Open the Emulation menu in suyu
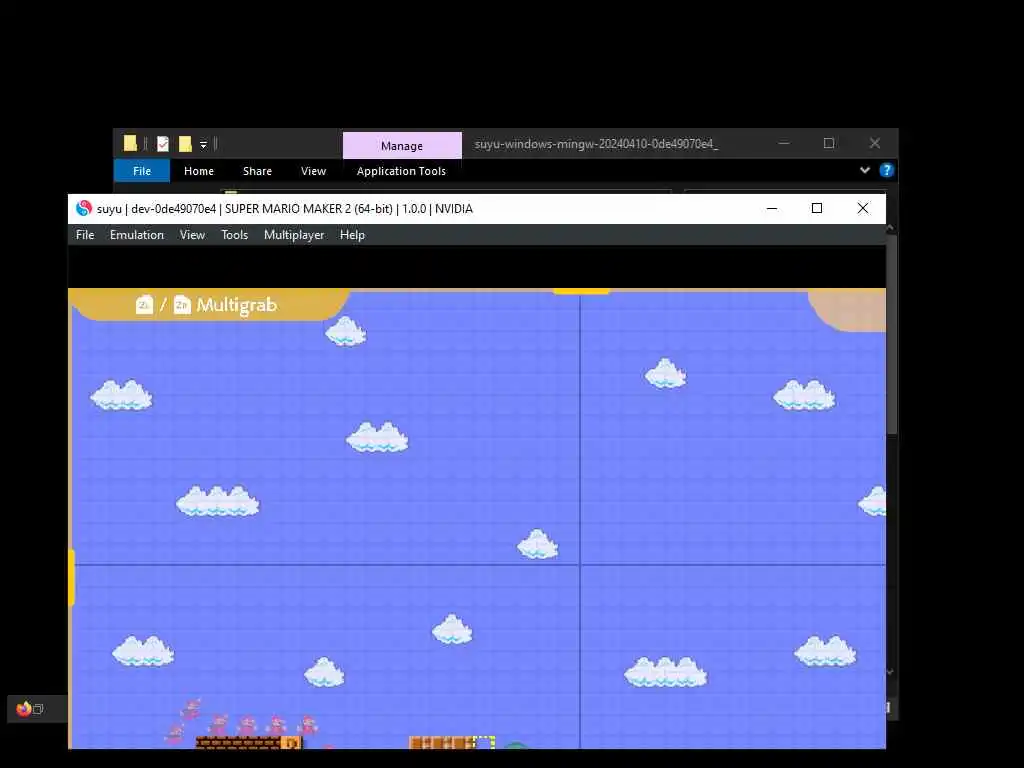 point(136,235)
